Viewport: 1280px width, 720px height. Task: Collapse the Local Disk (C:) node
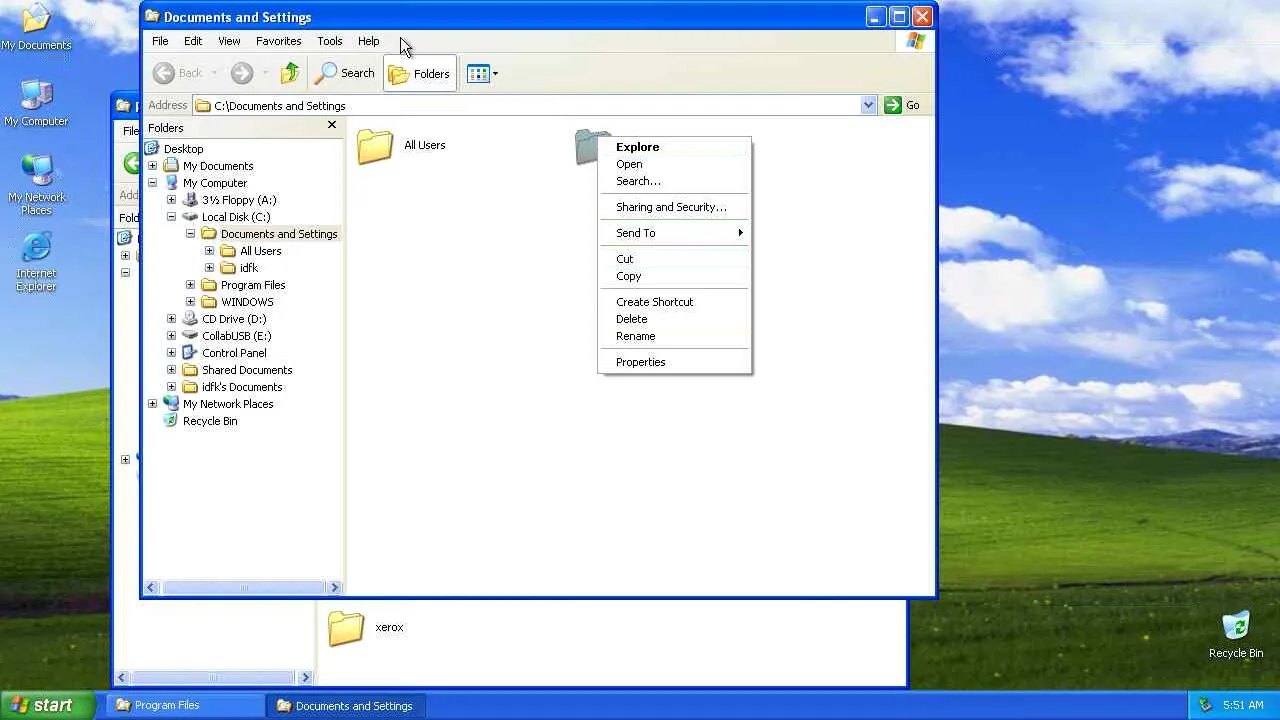pyautogui.click(x=171, y=217)
